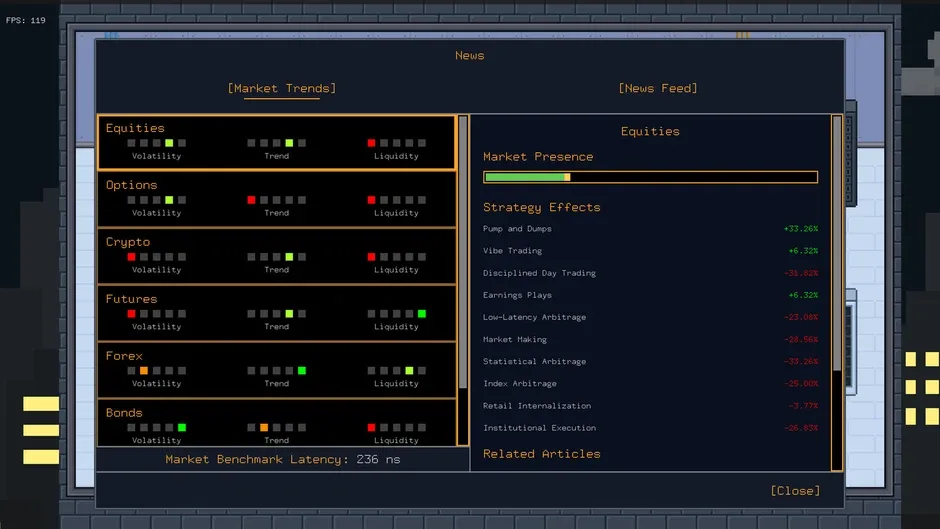Select the Forex market row

tap(277, 370)
